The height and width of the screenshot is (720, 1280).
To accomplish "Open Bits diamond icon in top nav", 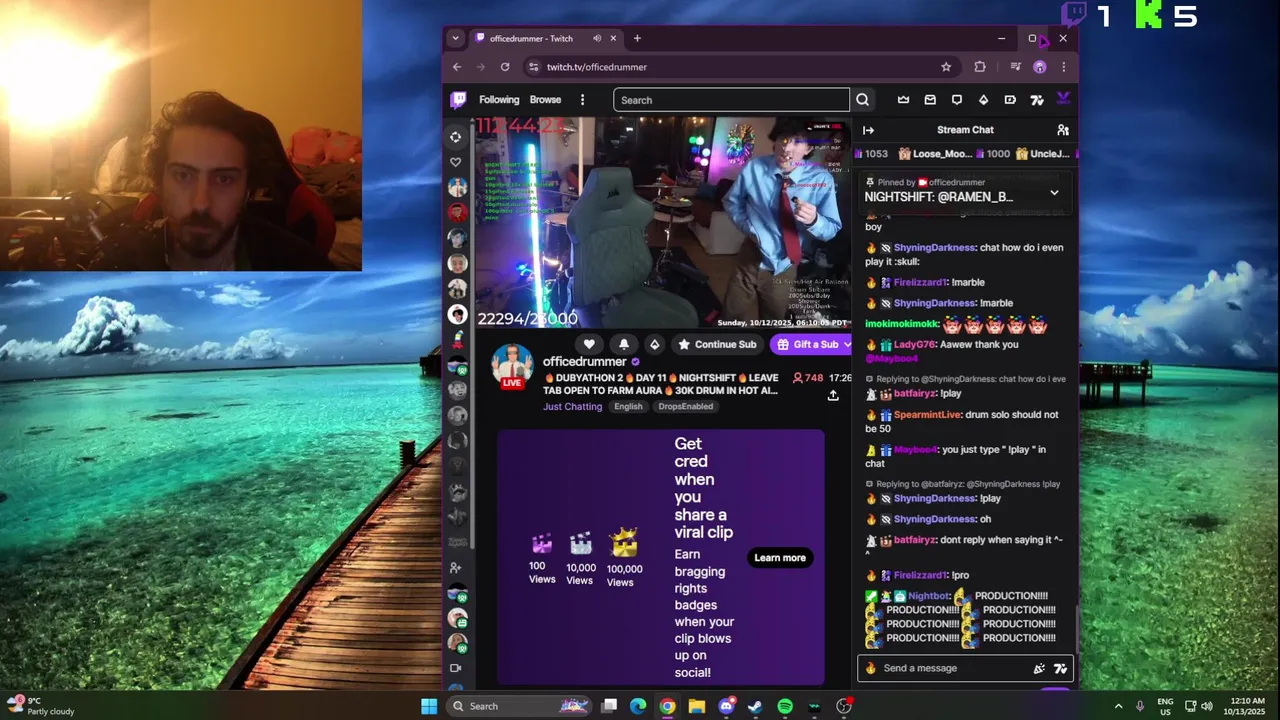I will click(983, 100).
